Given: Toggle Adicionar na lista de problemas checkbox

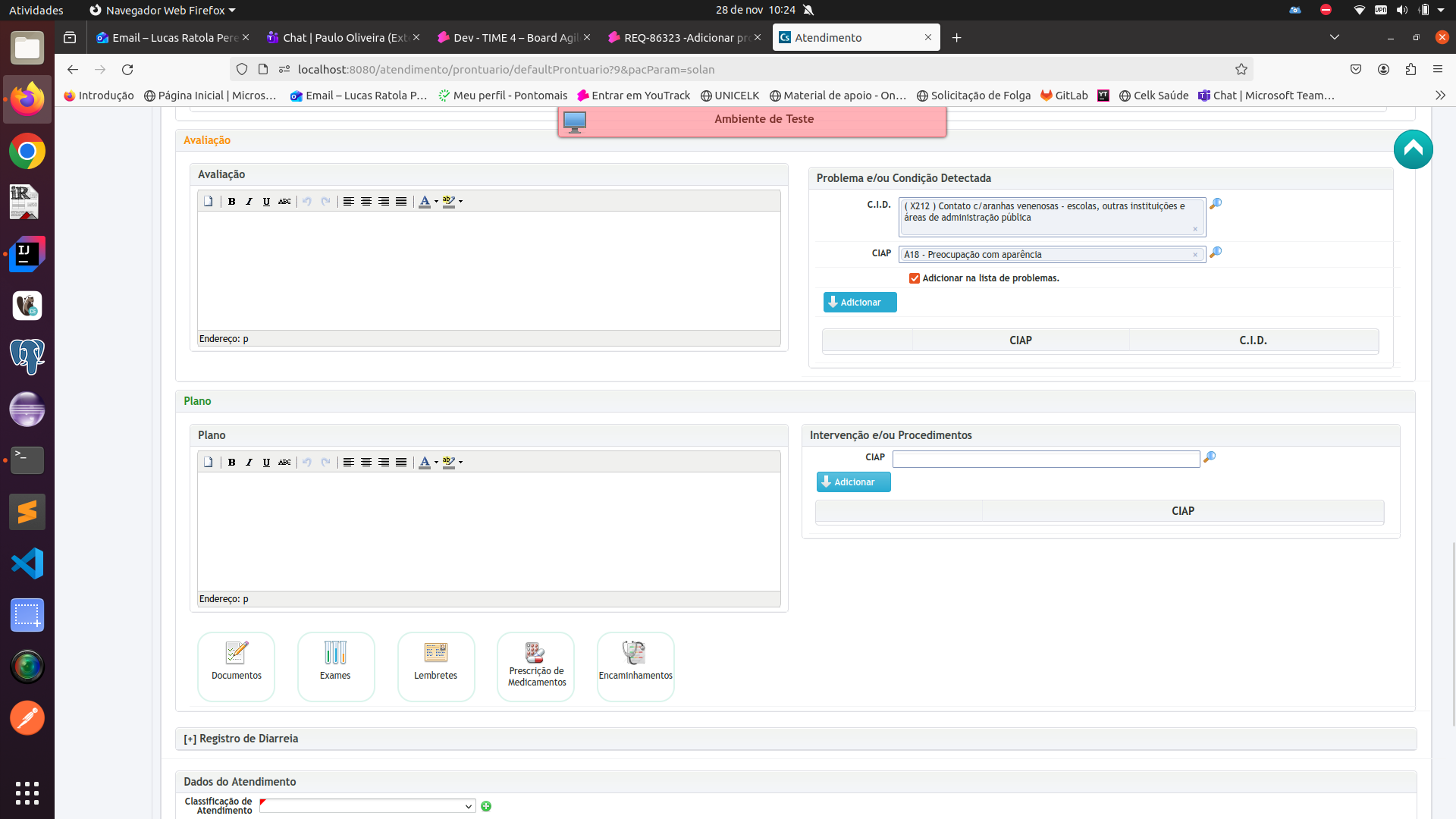Looking at the screenshot, I should 915,278.
